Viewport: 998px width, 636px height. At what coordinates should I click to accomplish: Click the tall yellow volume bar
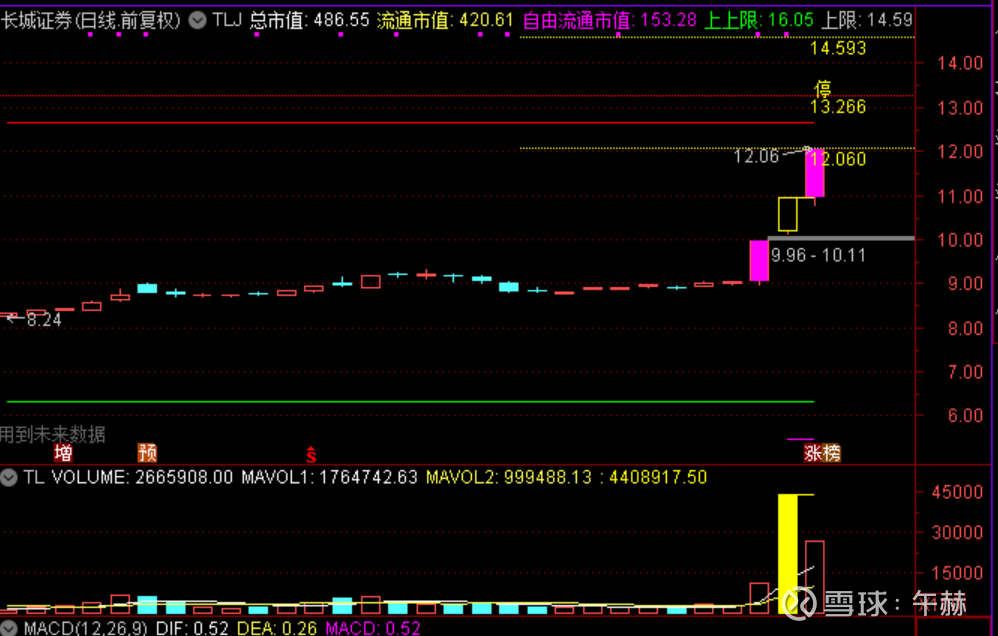788,554
